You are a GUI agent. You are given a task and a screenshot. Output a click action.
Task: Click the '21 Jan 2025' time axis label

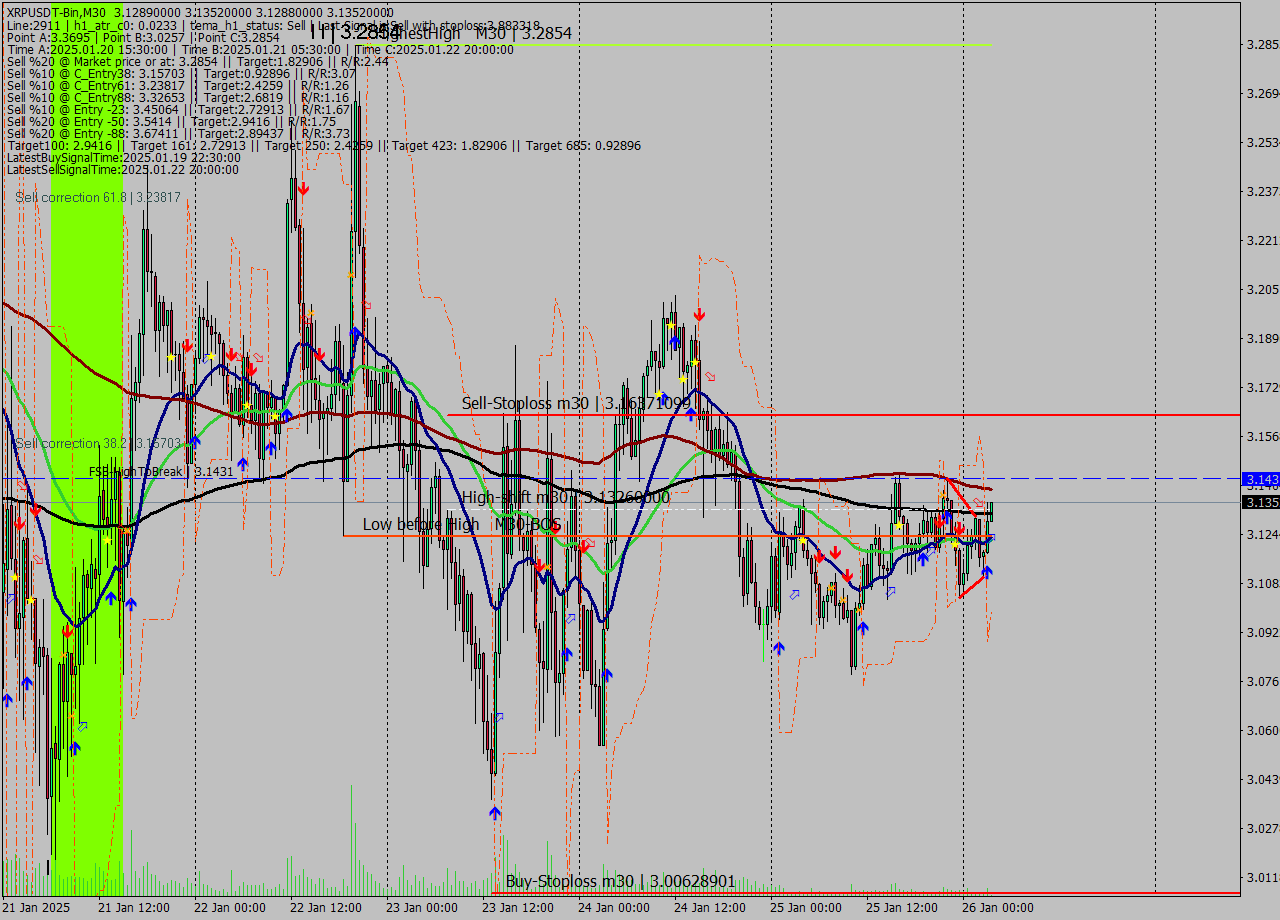(x=36, y=908)
